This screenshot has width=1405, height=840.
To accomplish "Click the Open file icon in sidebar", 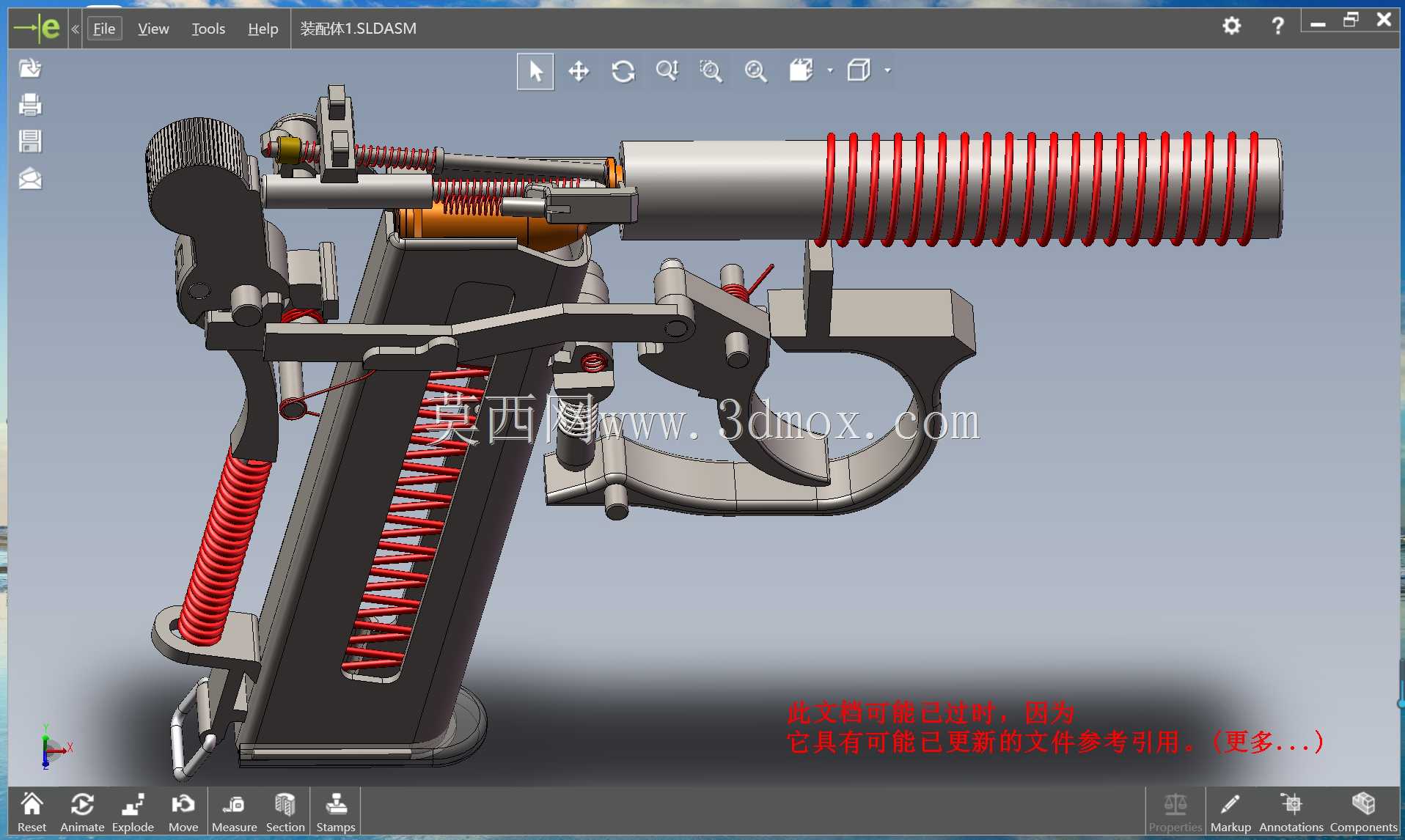I will point(30,68).
